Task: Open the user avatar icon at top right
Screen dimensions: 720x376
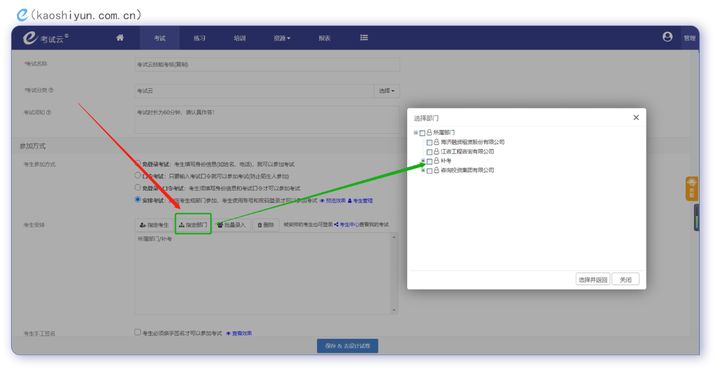Action: coord(668,37)
